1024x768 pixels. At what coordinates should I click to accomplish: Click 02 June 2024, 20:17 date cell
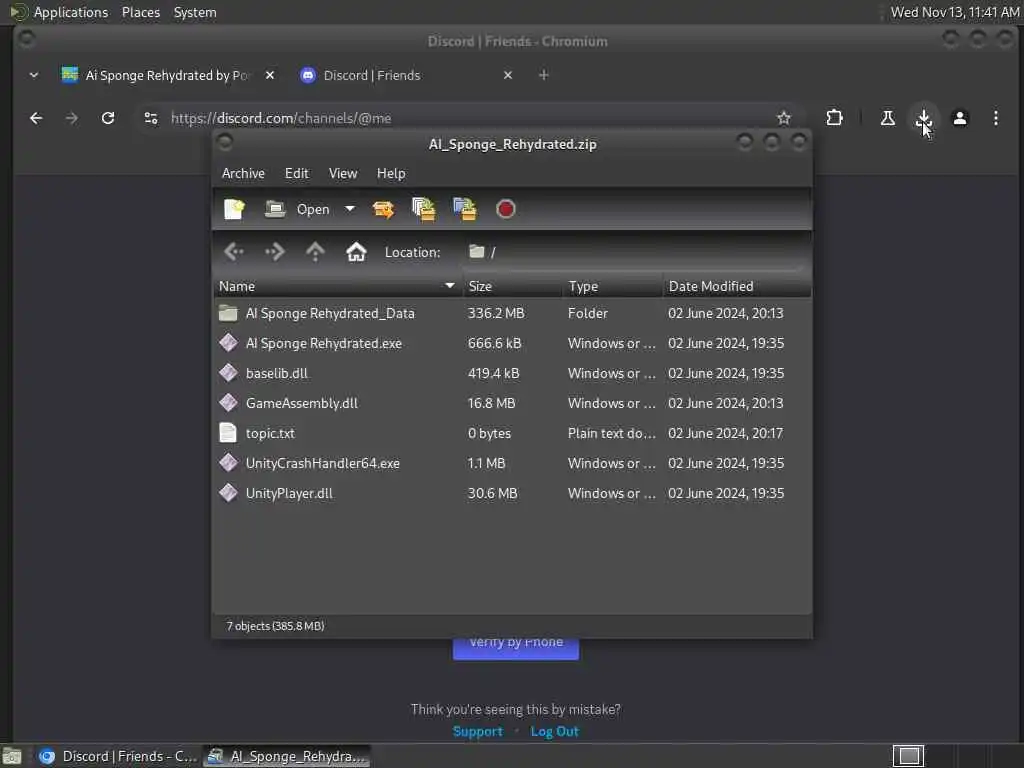[x=725, y=434]
